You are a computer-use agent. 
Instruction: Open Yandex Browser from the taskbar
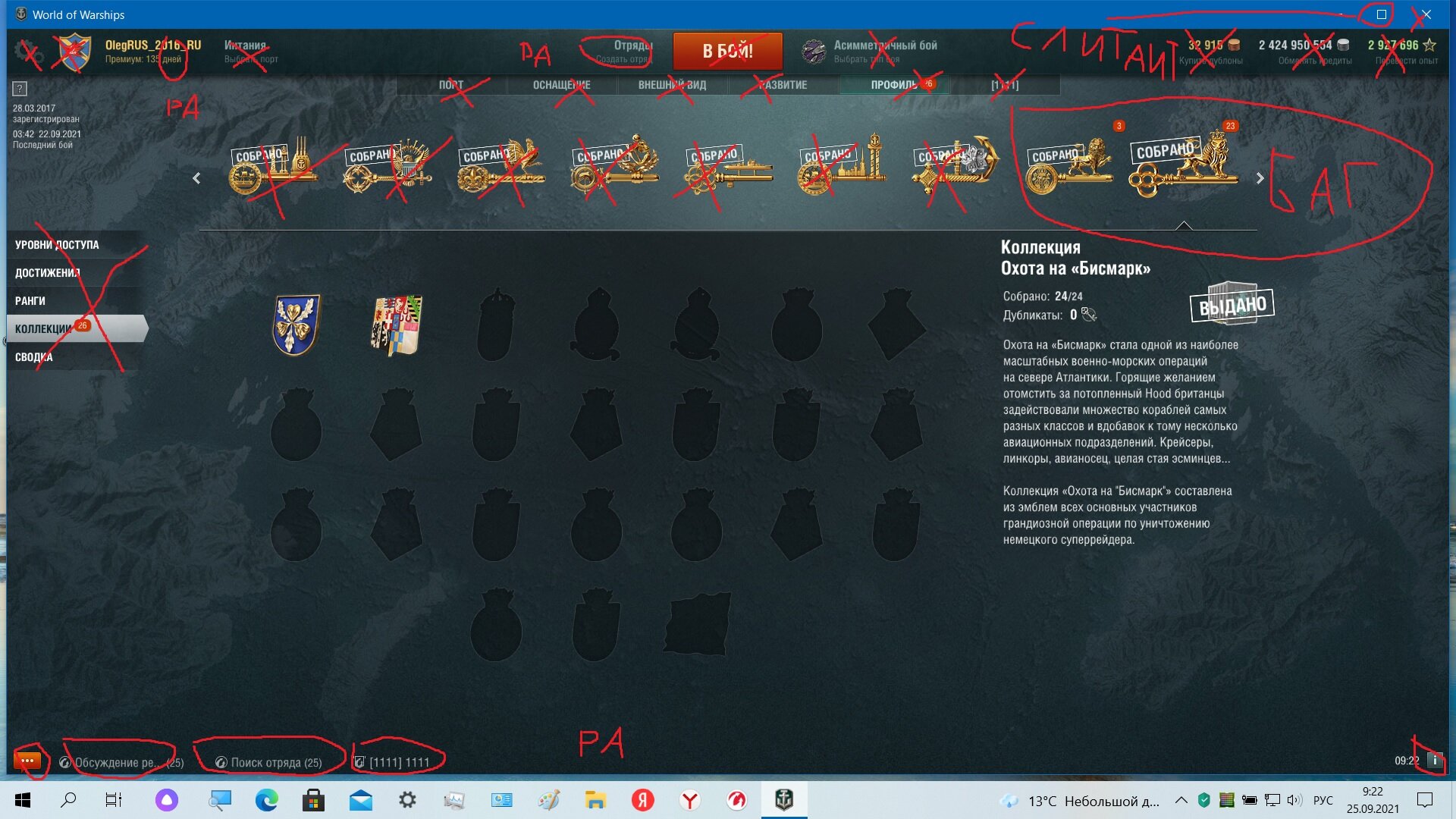click(x=689, y=800)
